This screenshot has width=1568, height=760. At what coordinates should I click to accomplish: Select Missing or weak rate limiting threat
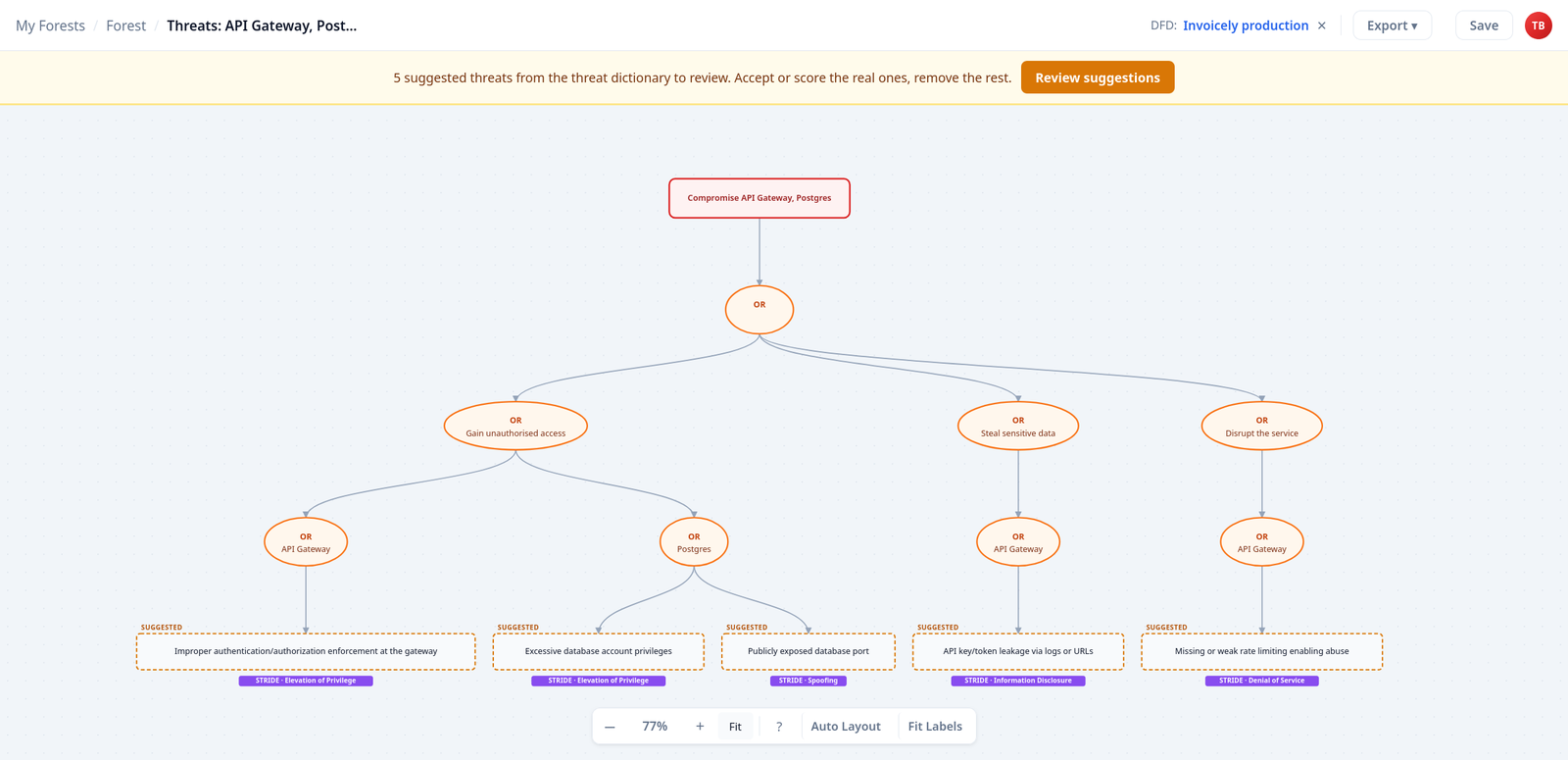pyautogui.click(x=1262, y=651)
